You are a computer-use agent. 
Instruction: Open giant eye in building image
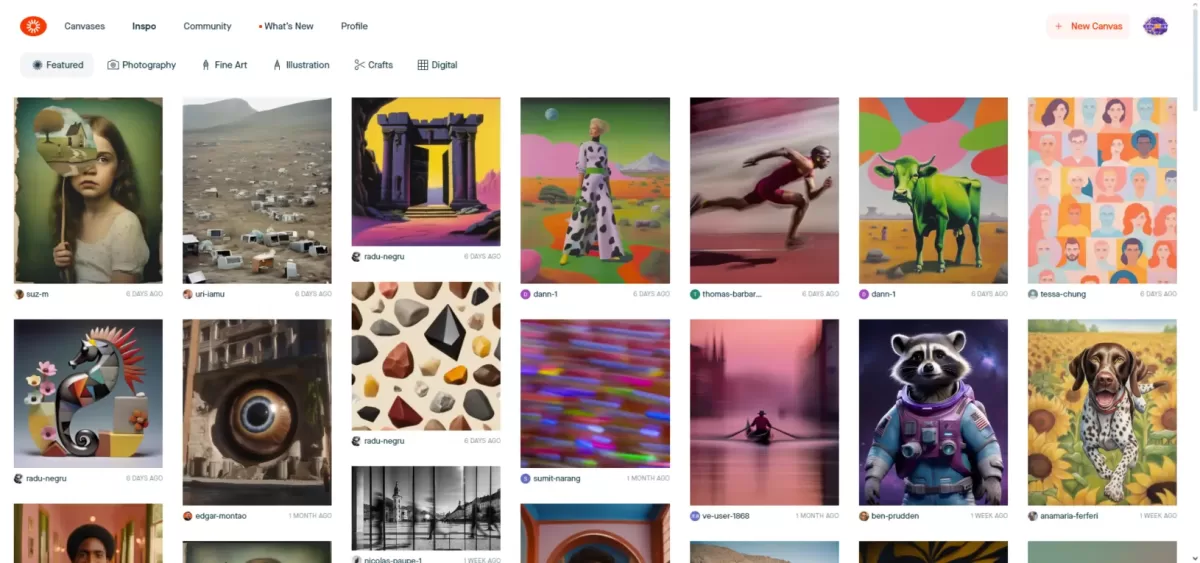point(257,412)
